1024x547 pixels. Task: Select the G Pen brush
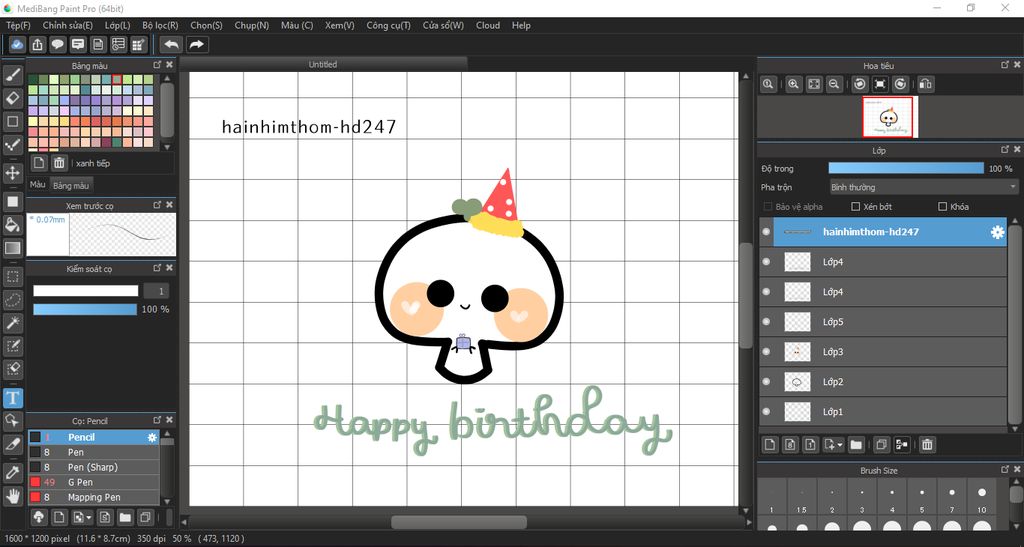pos(93,482)
